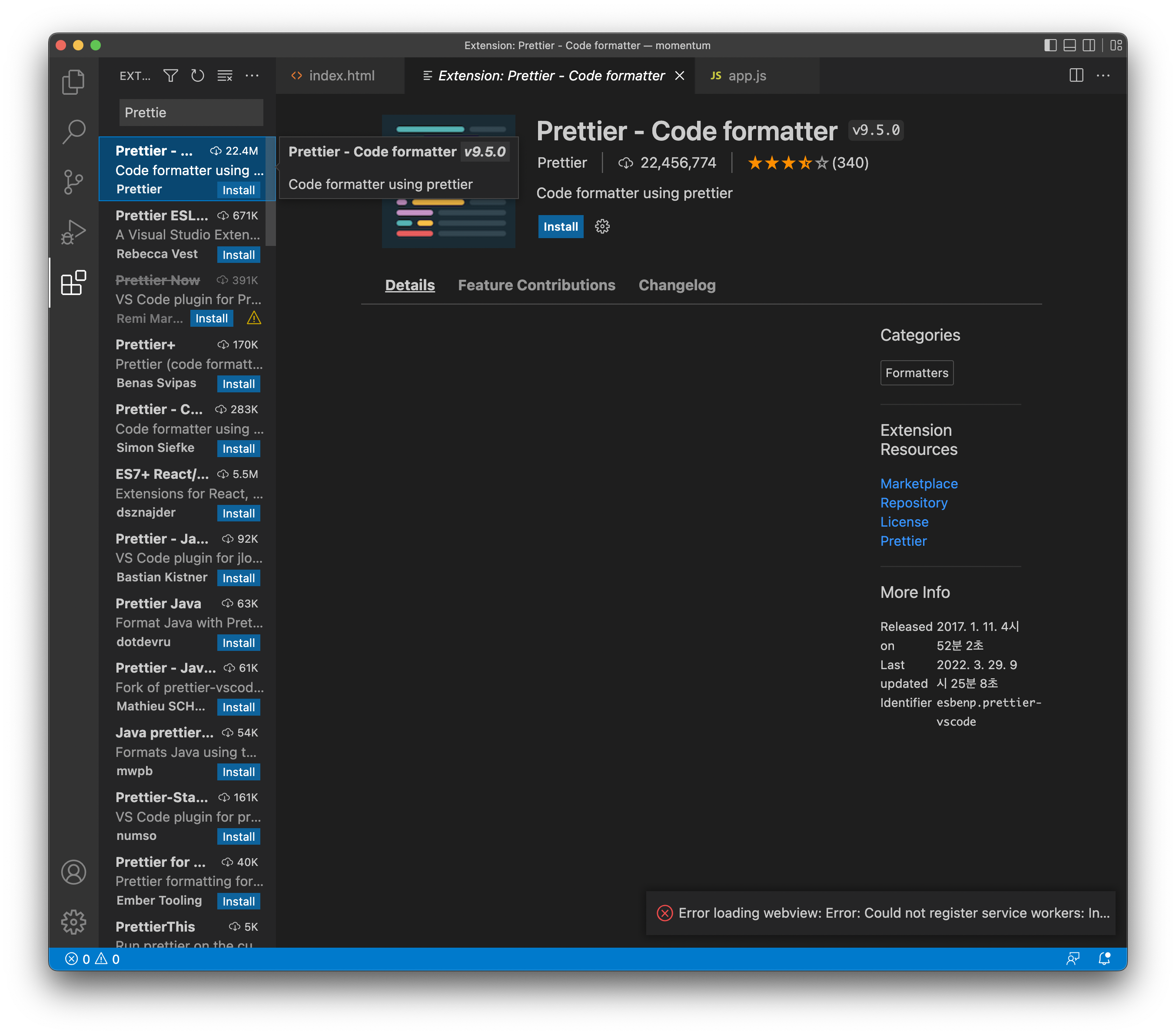Click the notifications bell in status bar
Viewport: 1176px width, 1035px height.
pyautogui.click(x=1103, y=959)
